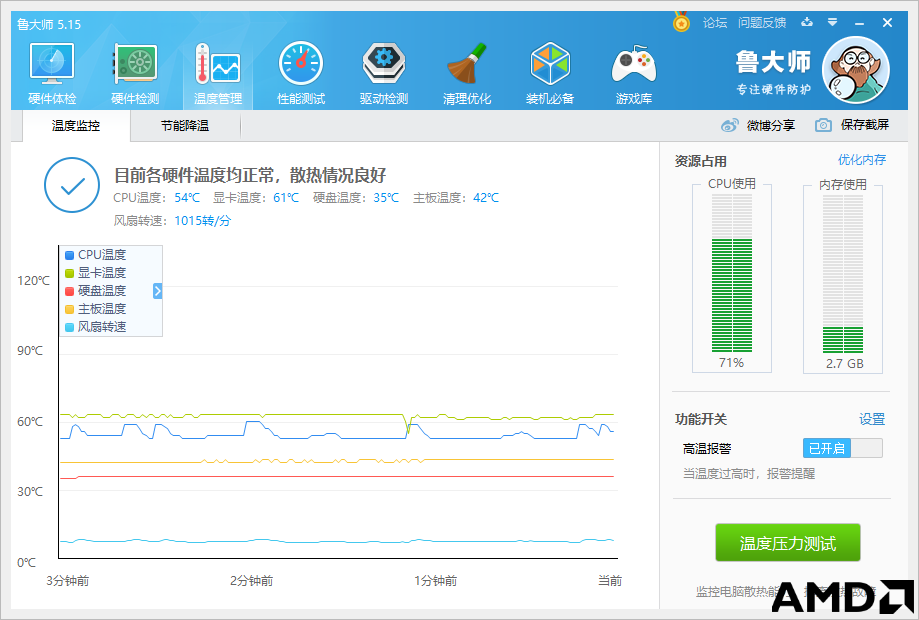Toggle 主板温度 legend series
The height and width of the screenshot is (620, 919).
click(x=96, y=309)
